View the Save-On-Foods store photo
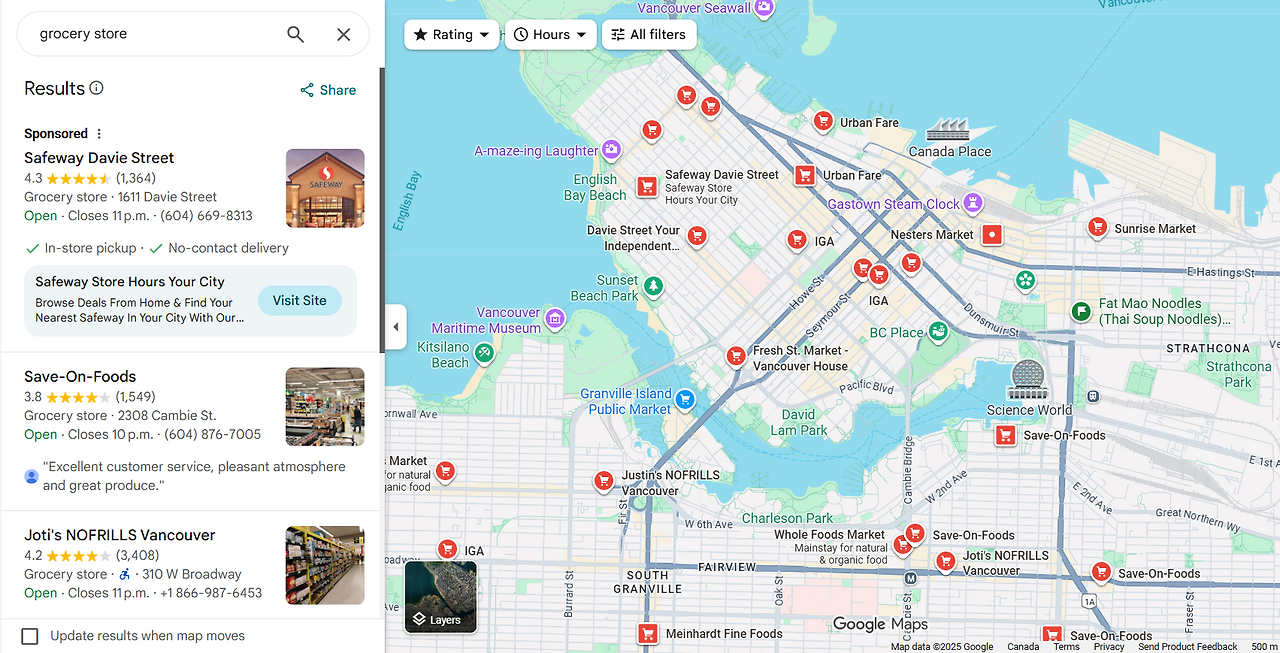 tap(325, 406)
